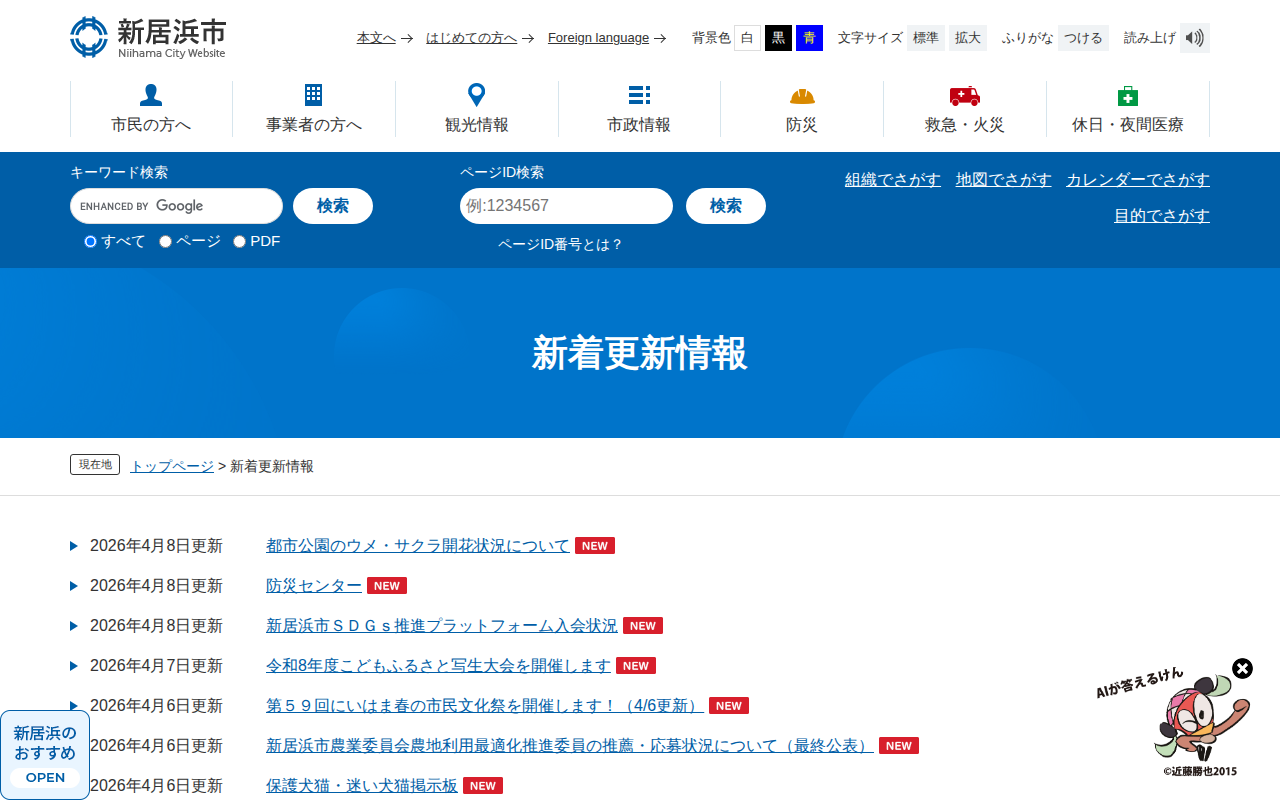Open the 防災センター article
The height and width of the screenshot is (800, 1280).
point(314,586)
